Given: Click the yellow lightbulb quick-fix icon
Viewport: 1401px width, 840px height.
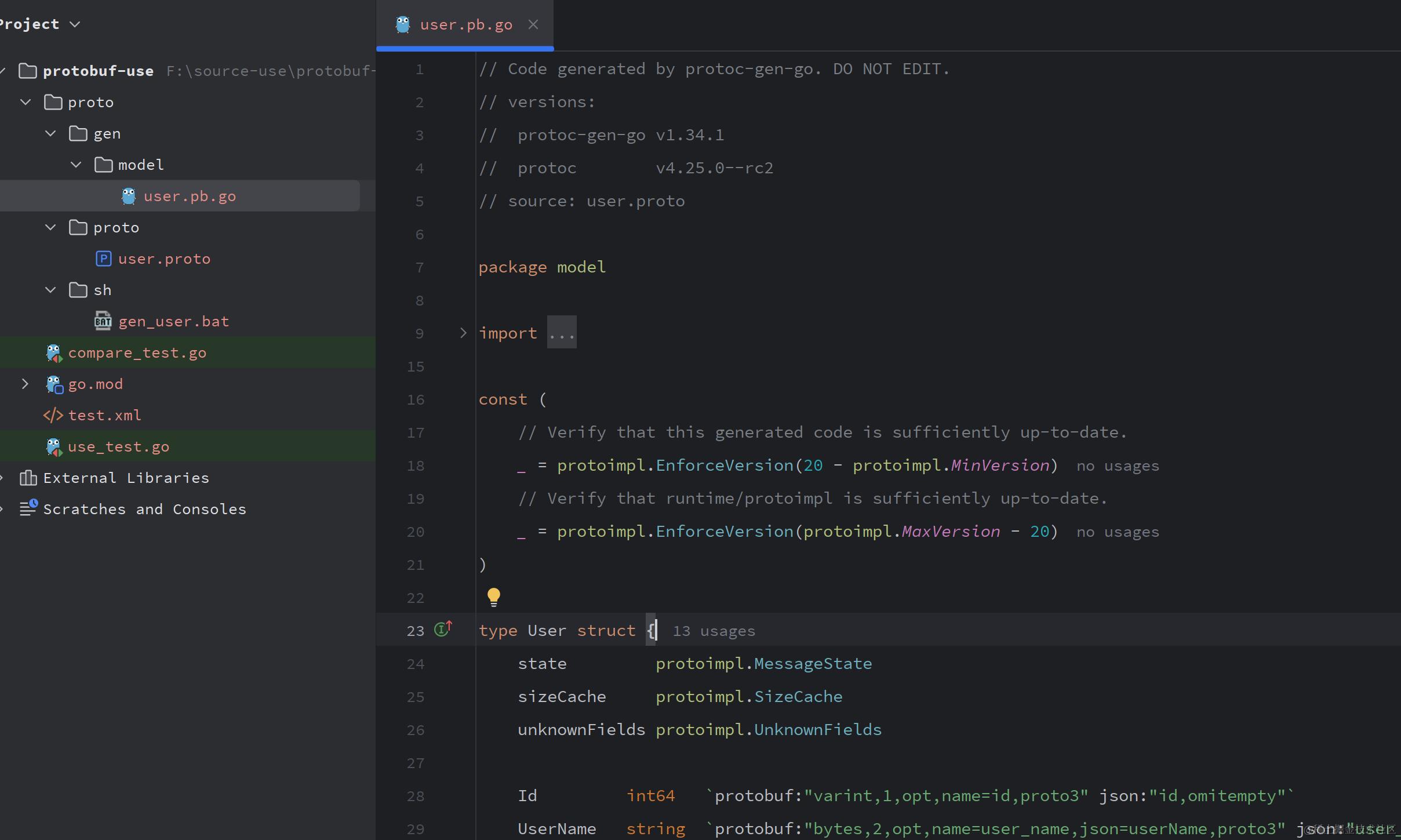Looking at the screenshot, I should (493, 597).
